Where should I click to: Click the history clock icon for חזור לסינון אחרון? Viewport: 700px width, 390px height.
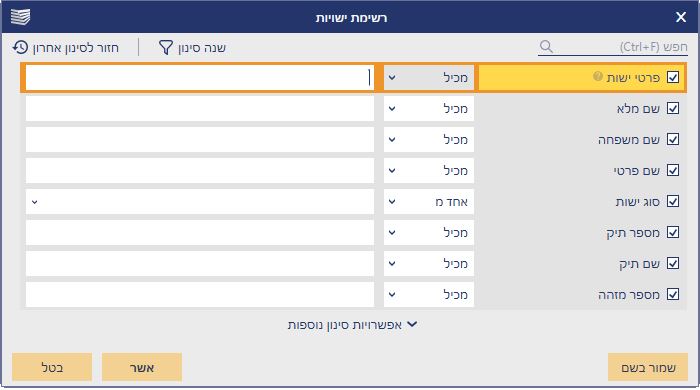[x=20, y=47]
